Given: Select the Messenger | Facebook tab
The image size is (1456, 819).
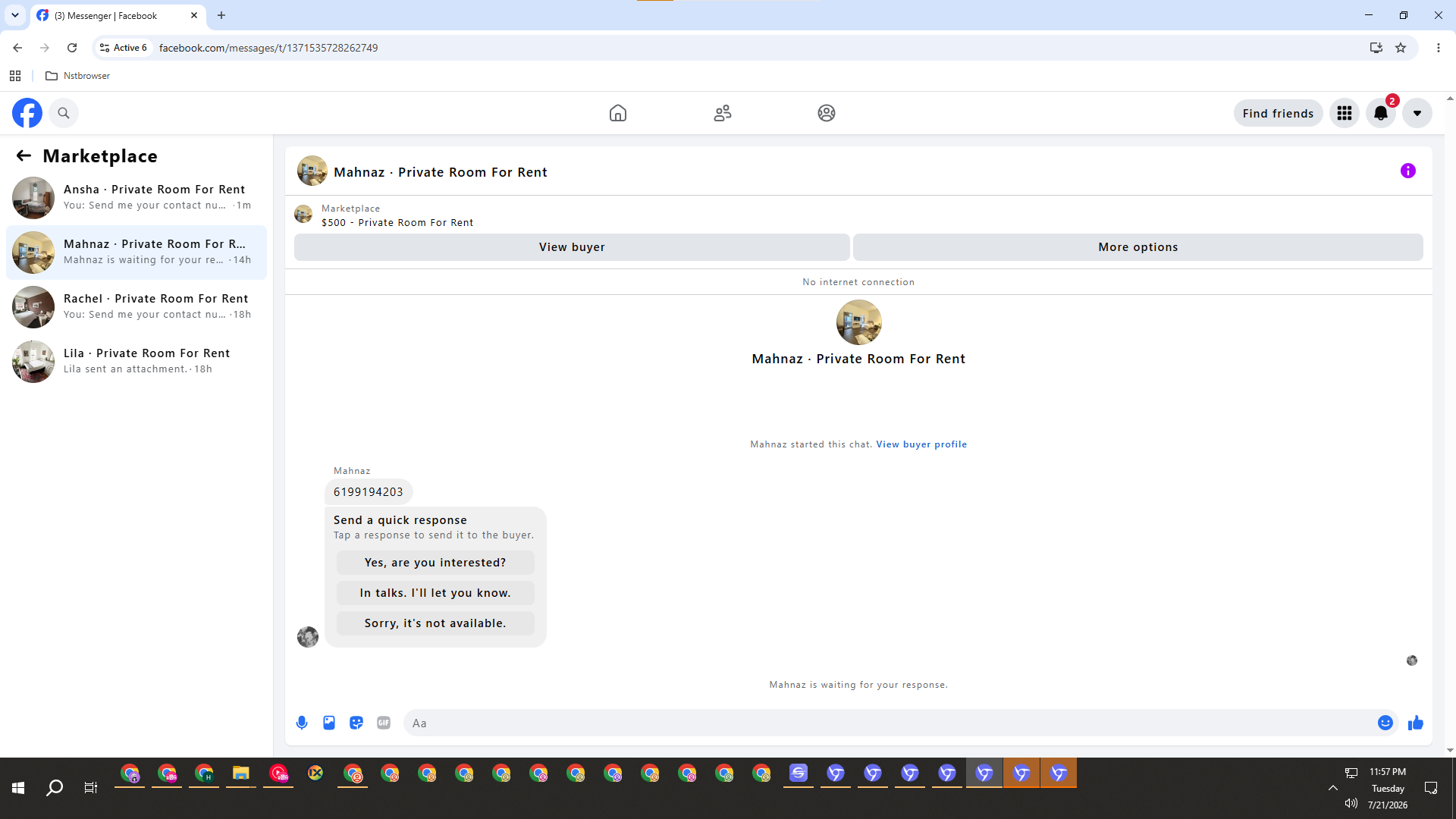Looking at the screenshot, I should click(x=118, y=15).
